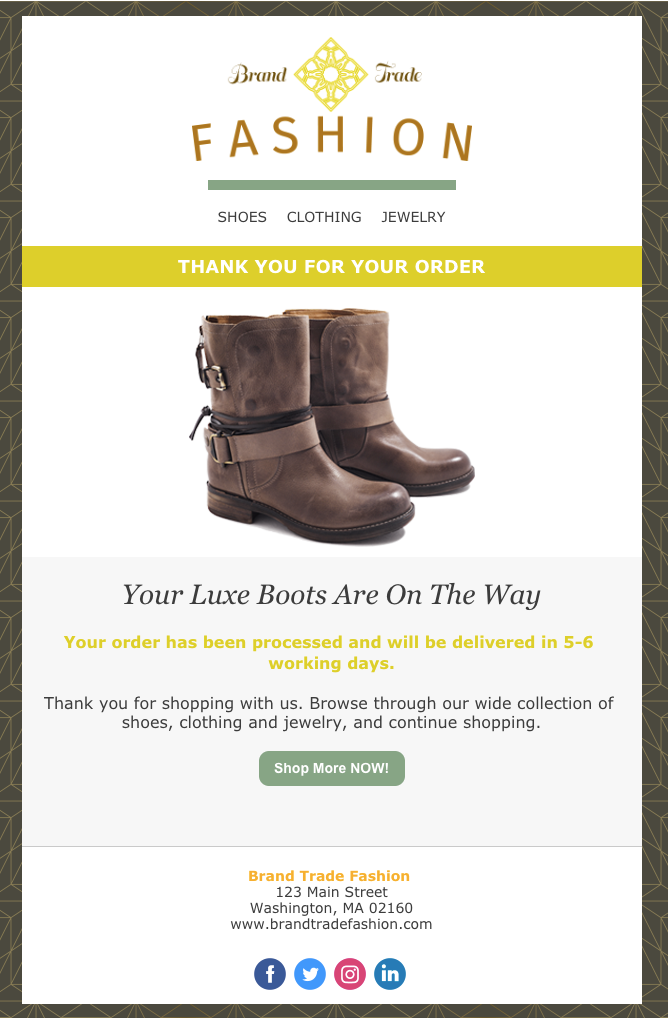Click the Brand Trade Fashion footer name
The width and height of the screenshot is (668, 1018).
[x=329, y=876]
